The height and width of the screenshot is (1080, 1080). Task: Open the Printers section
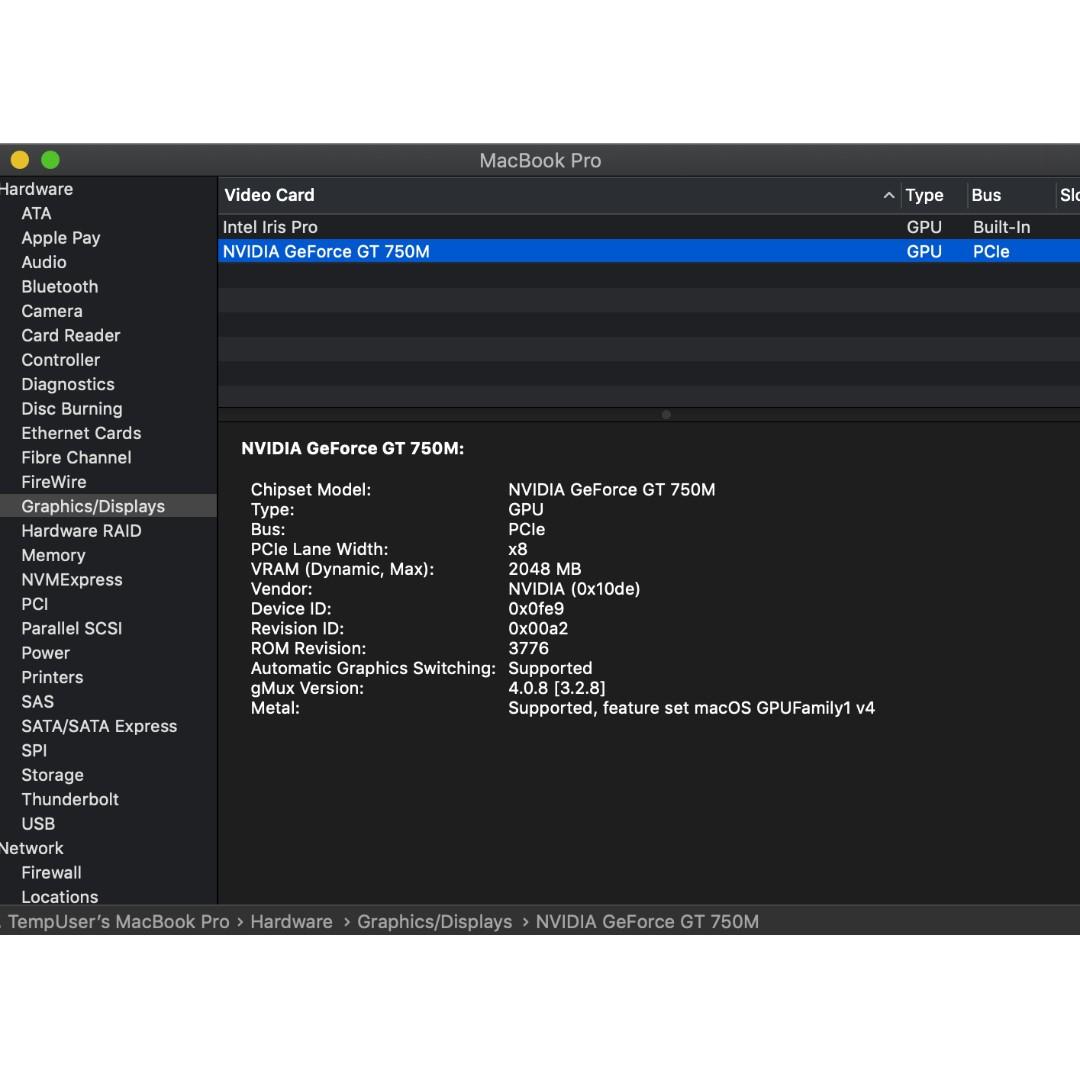[x=52, y=678]
